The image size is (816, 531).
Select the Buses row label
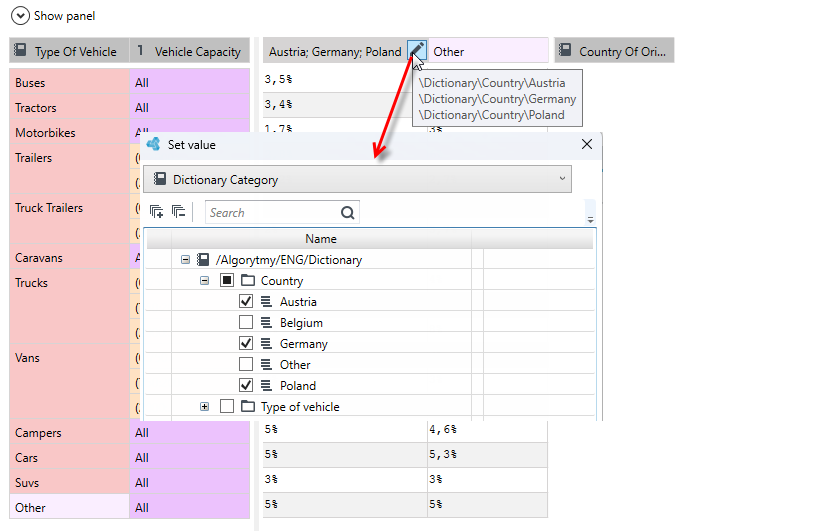click(69, 82)
